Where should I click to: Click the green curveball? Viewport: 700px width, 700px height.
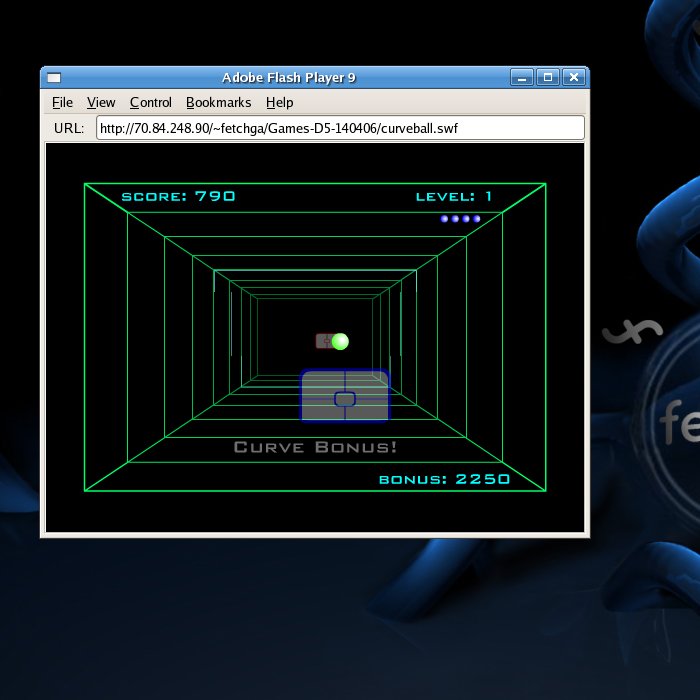[x=340, y=342]
